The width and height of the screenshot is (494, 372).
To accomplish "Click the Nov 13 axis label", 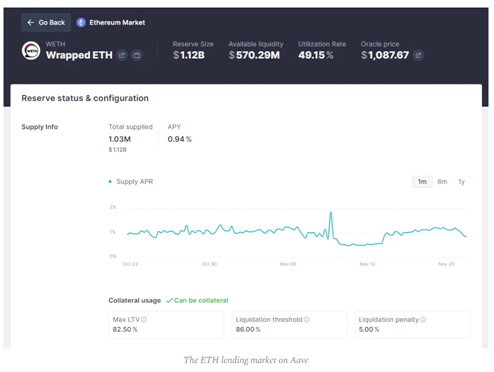I will click(x=367, y=264).
